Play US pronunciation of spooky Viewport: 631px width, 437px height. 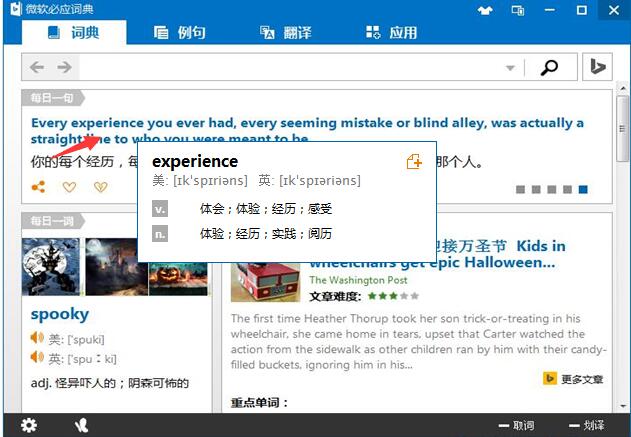(x=37, y=339)
